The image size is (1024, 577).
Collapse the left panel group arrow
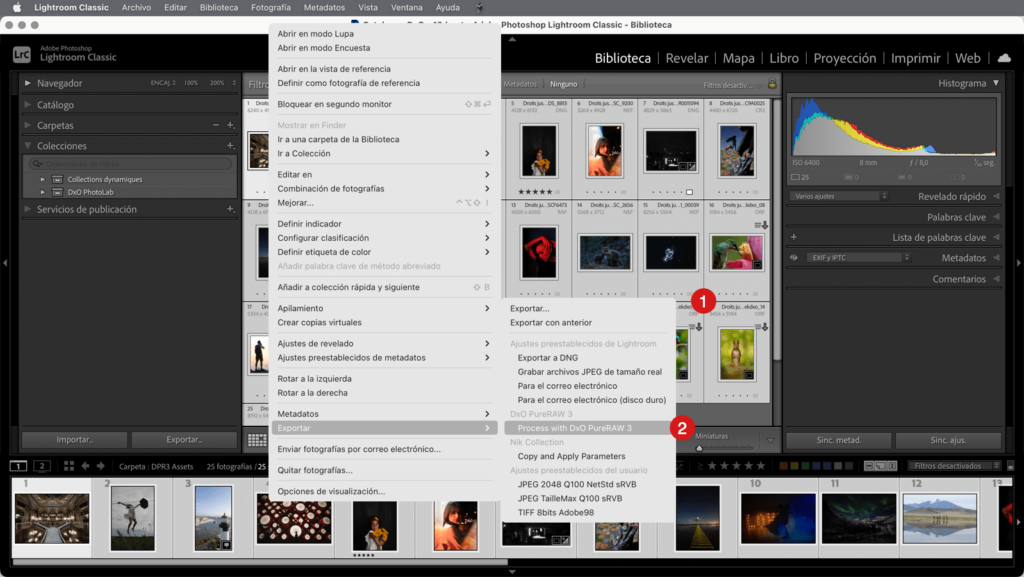click(x=5, y=263)
